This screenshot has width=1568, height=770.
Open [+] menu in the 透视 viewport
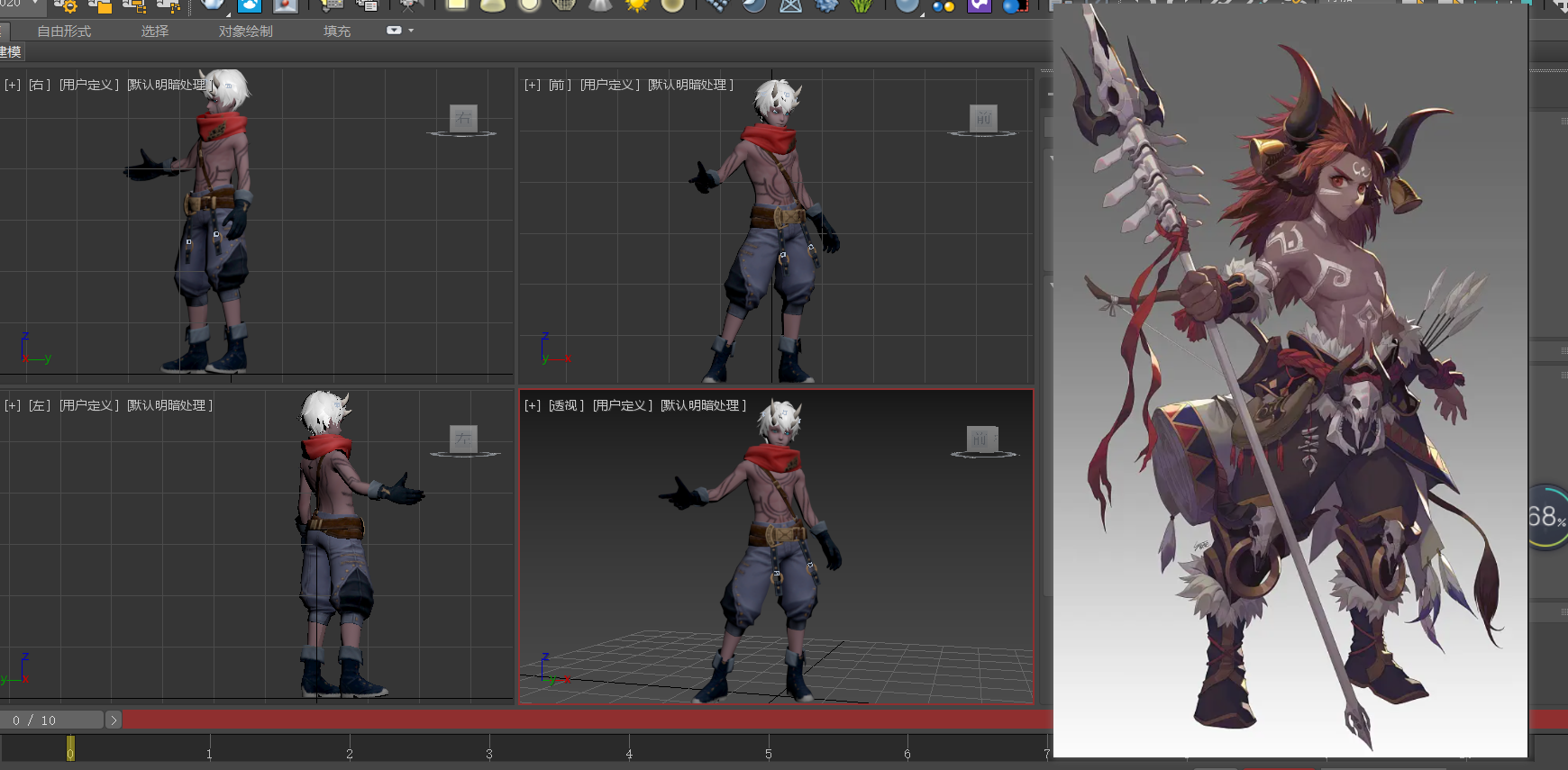pyautogui.click(x=533, y=406)
